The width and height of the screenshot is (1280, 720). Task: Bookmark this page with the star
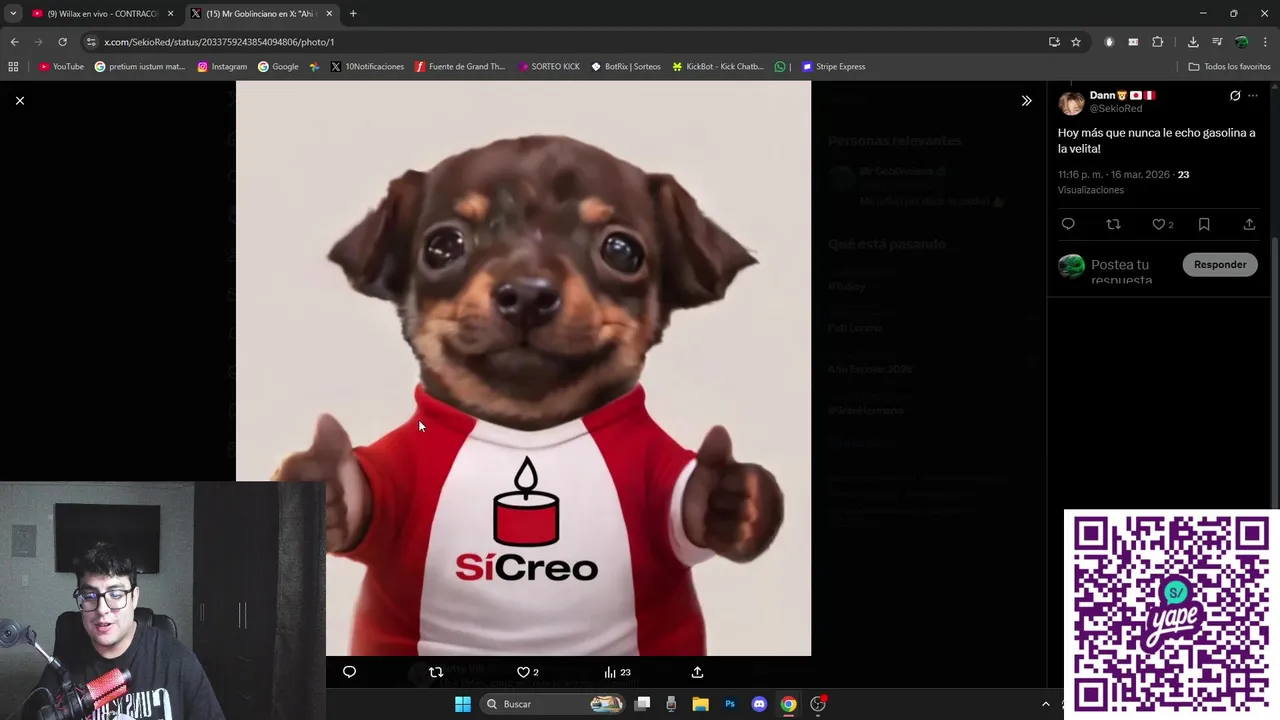tap(1076, 42)
